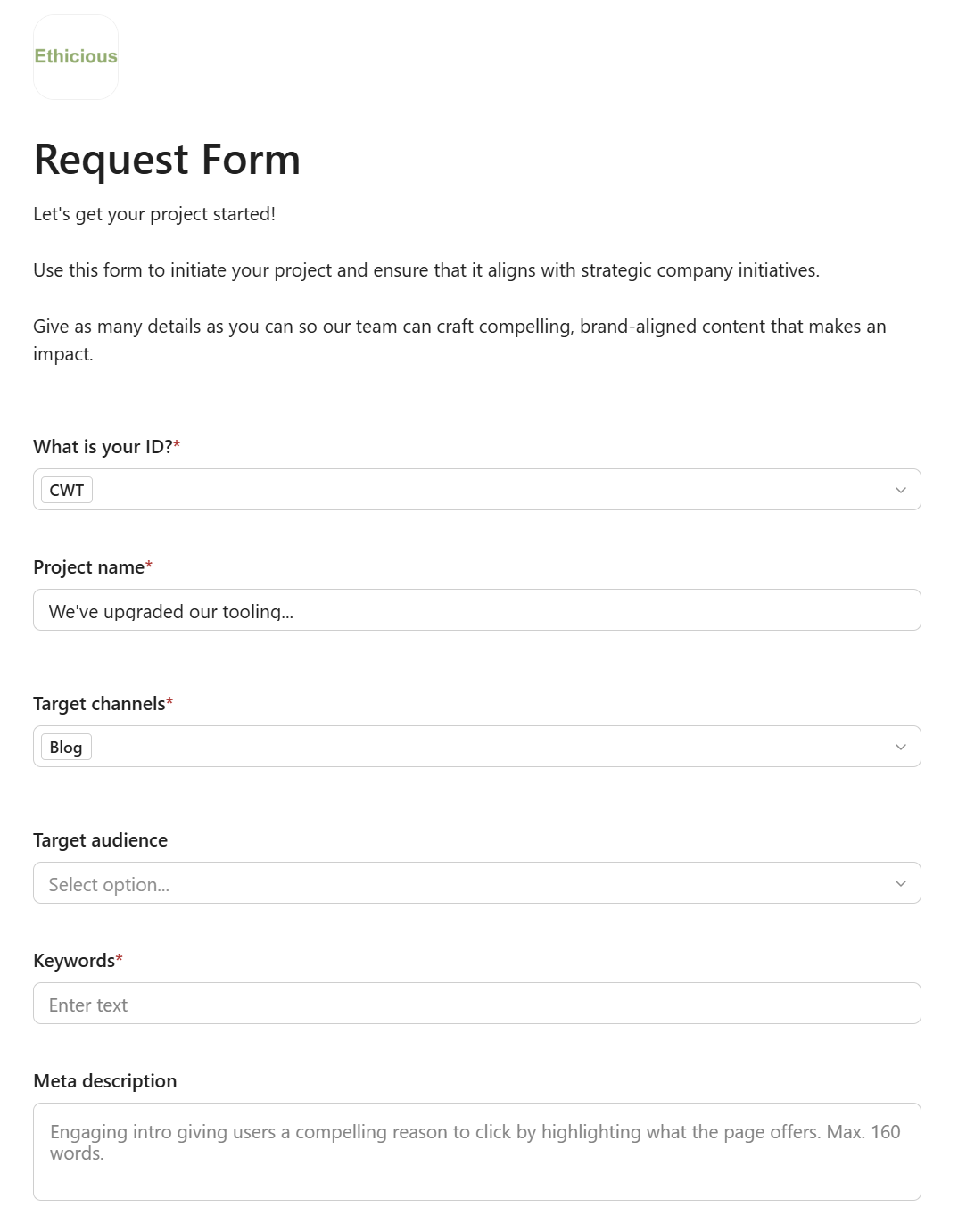Click the 'Select option...' placeholder for Target audience
The width and height of the screenshot is (958, 1232).
pyautogui.click(x=109, y=884)
